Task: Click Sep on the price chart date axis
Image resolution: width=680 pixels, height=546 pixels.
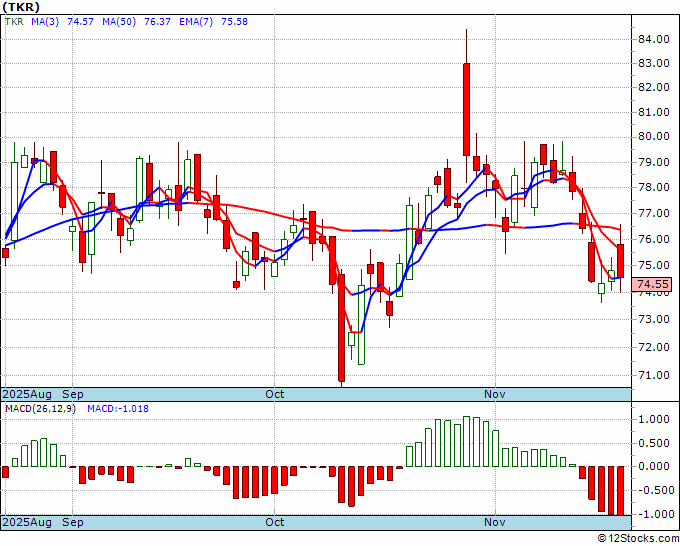Action: click(x=72, y=394)
